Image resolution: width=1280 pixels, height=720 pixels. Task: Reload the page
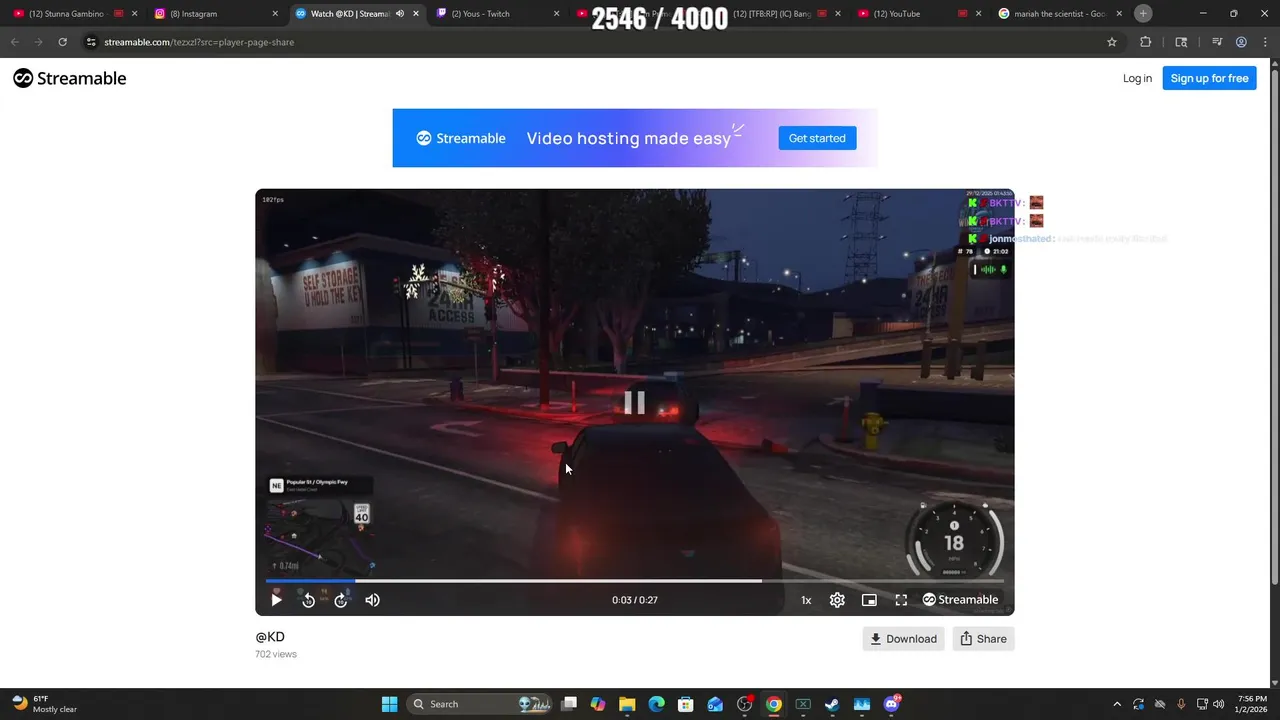pyautogui.click(x=62, y=42)
